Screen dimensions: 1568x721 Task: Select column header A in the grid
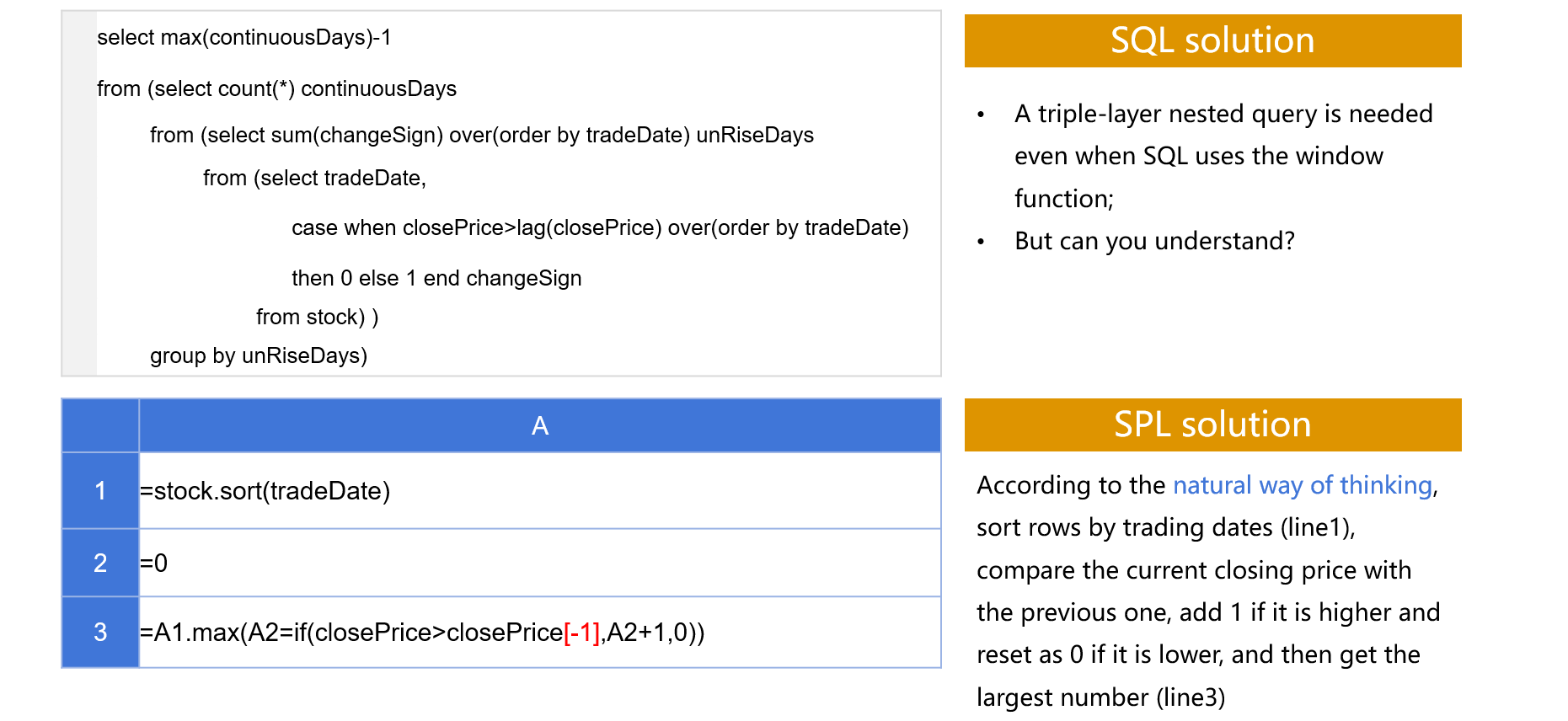tap(539, 426)
